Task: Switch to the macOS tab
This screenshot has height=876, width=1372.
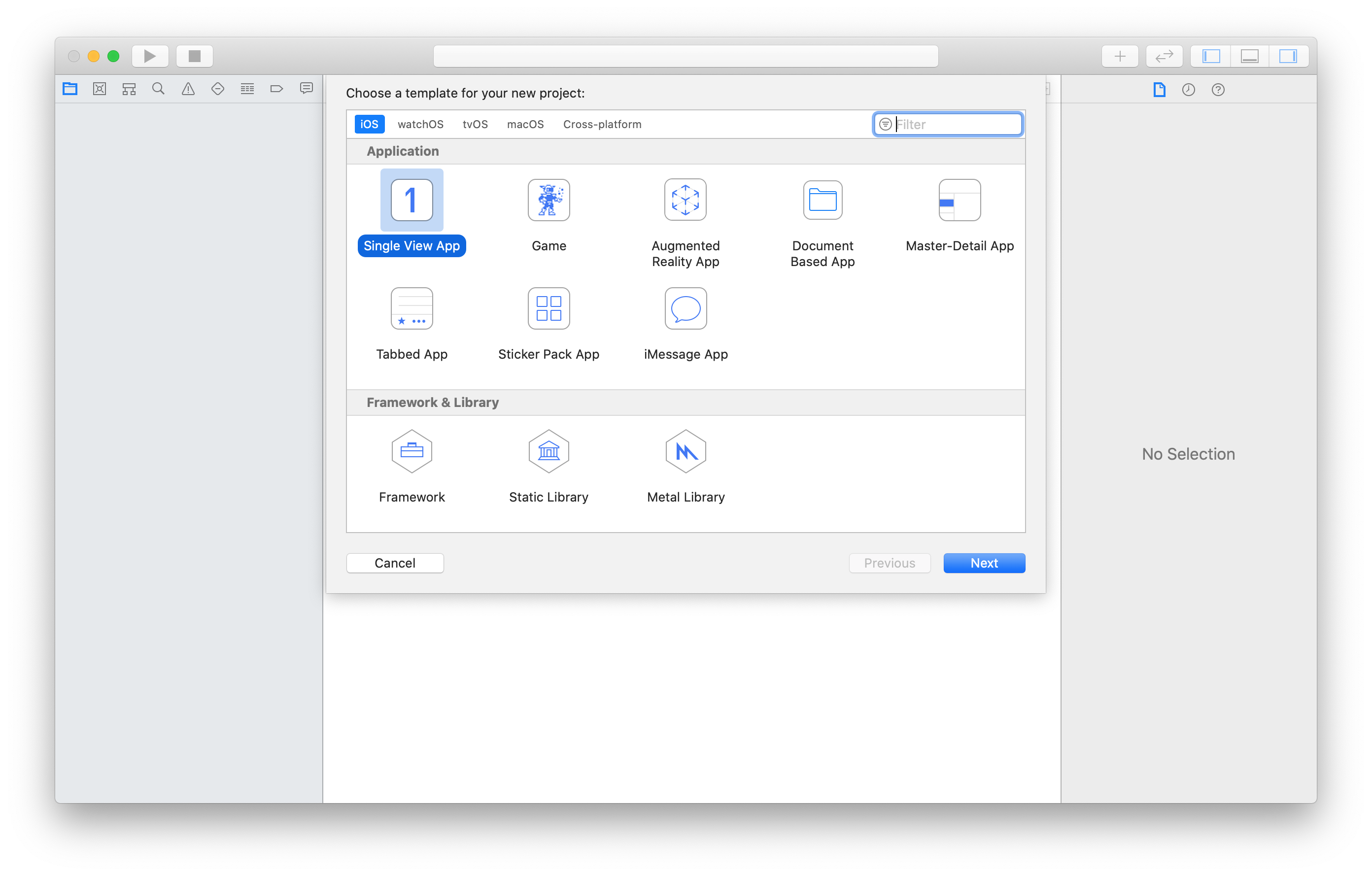Action: 525,124
